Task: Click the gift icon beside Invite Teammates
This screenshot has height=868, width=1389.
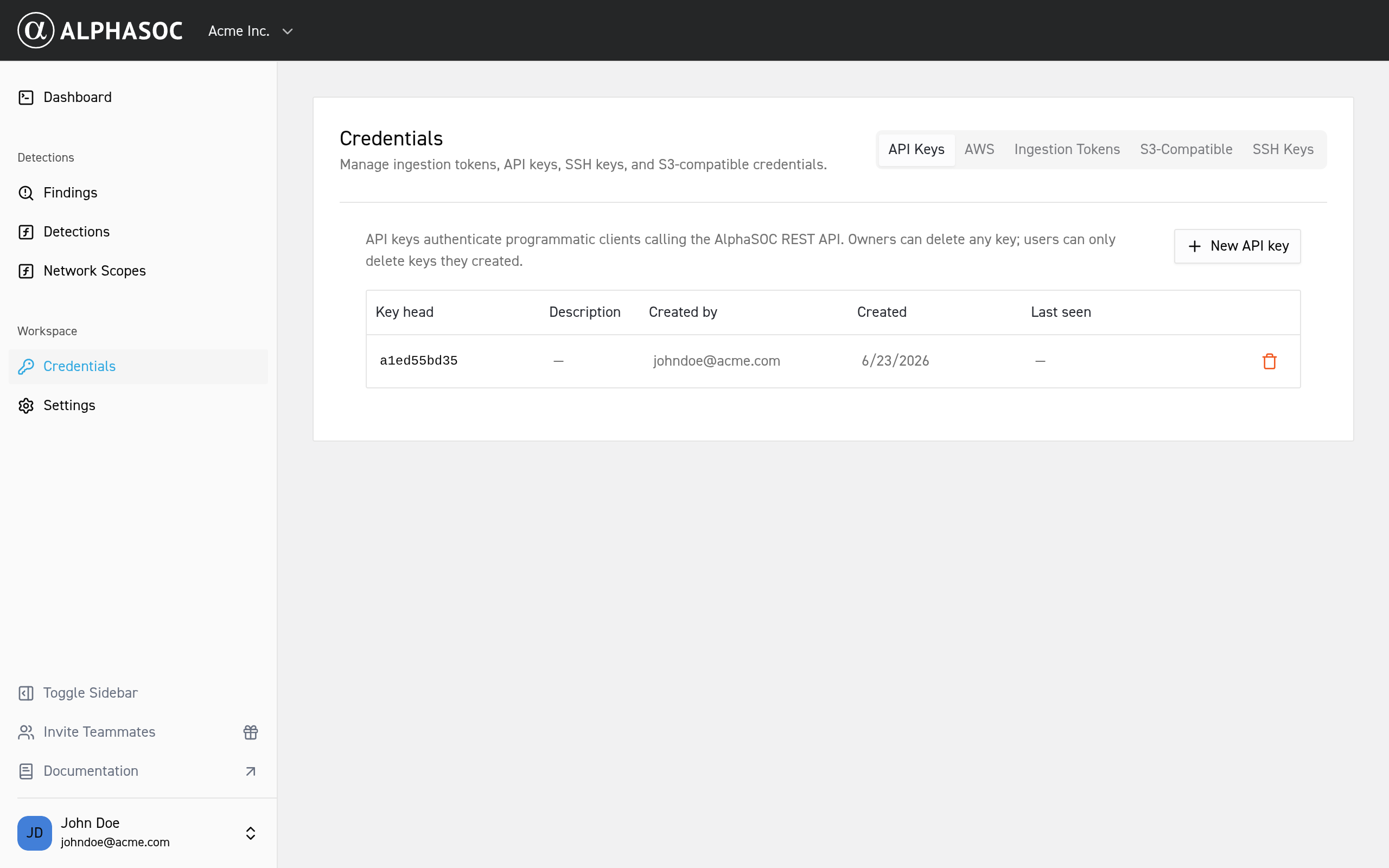Action: [251, 732]
